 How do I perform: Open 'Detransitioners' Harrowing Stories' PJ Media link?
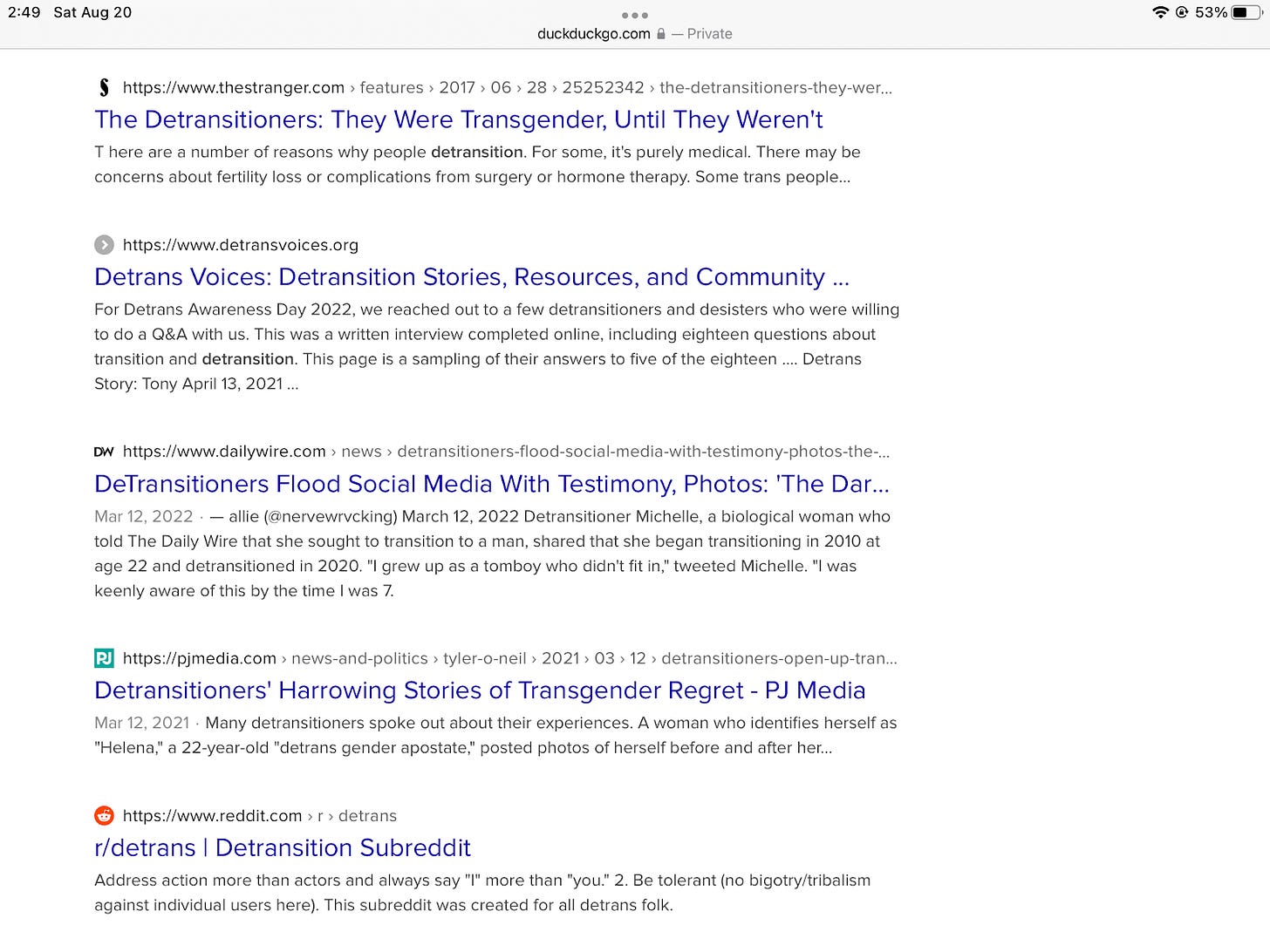[x=480, y=690]
